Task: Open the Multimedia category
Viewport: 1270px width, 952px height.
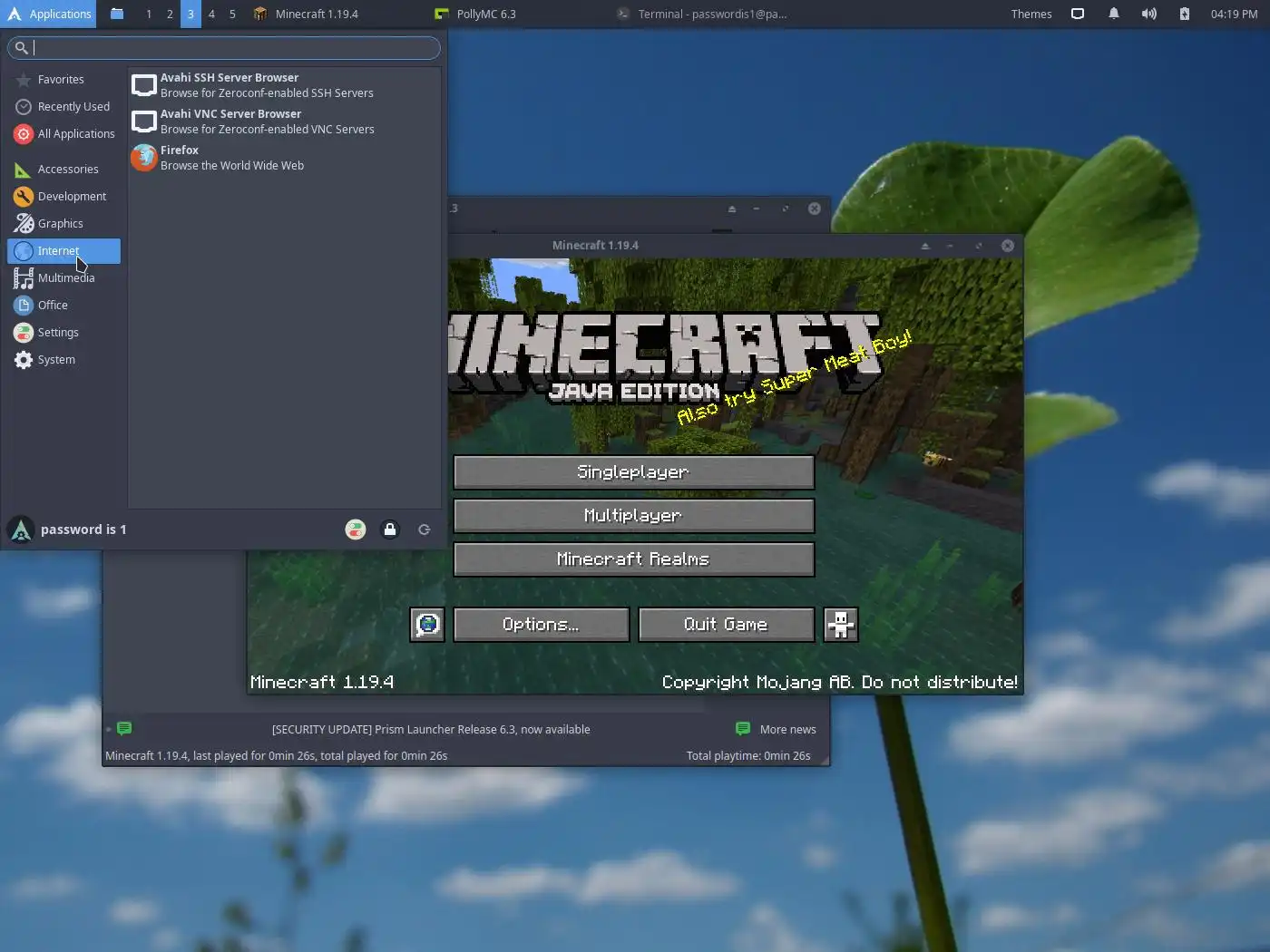Action: pos(63,278)
